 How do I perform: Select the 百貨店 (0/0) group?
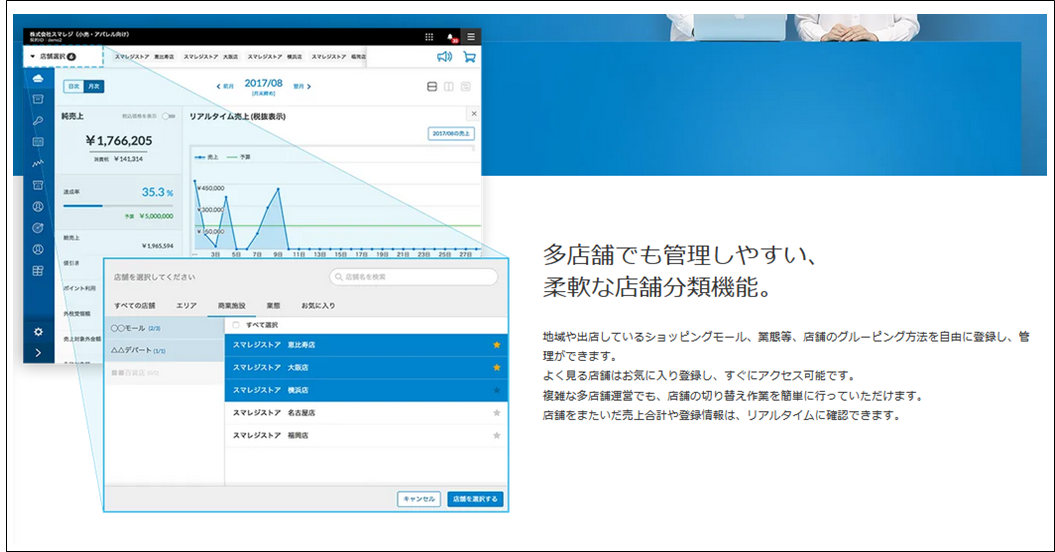tap(164, 372)
